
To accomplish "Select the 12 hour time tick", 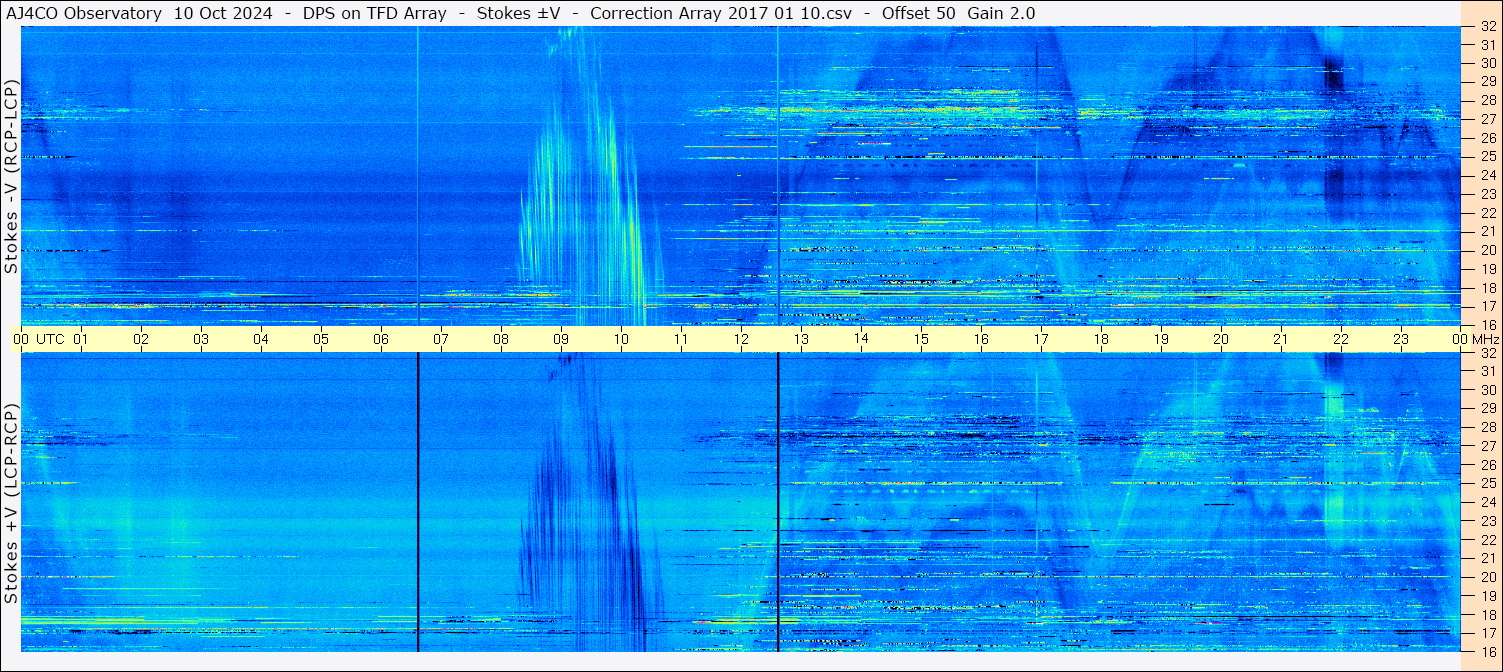I will 741,339.
